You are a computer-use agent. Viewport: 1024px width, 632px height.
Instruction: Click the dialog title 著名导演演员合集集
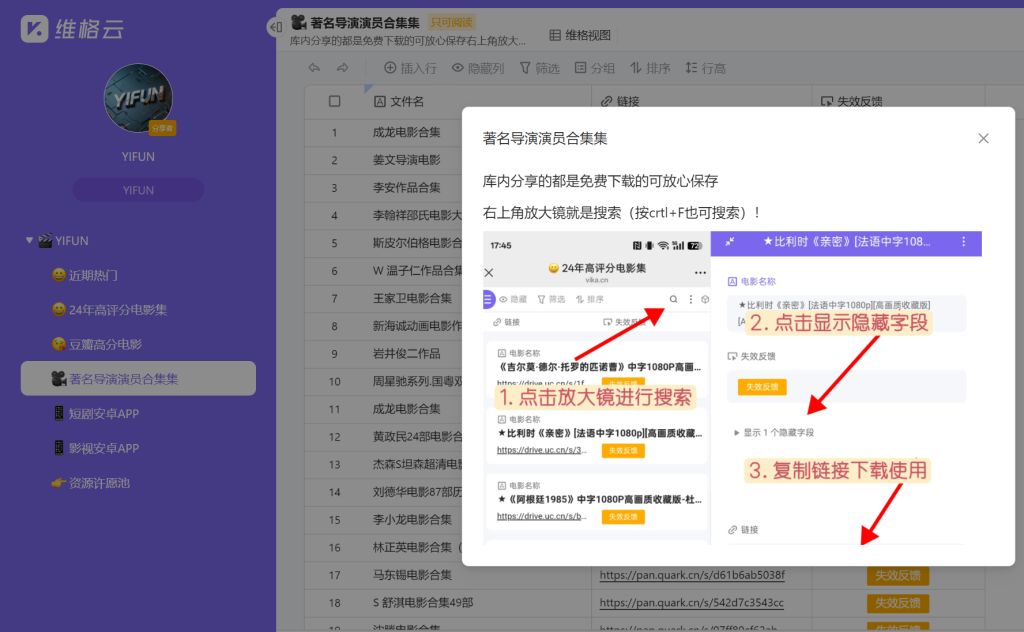(545, 138)
